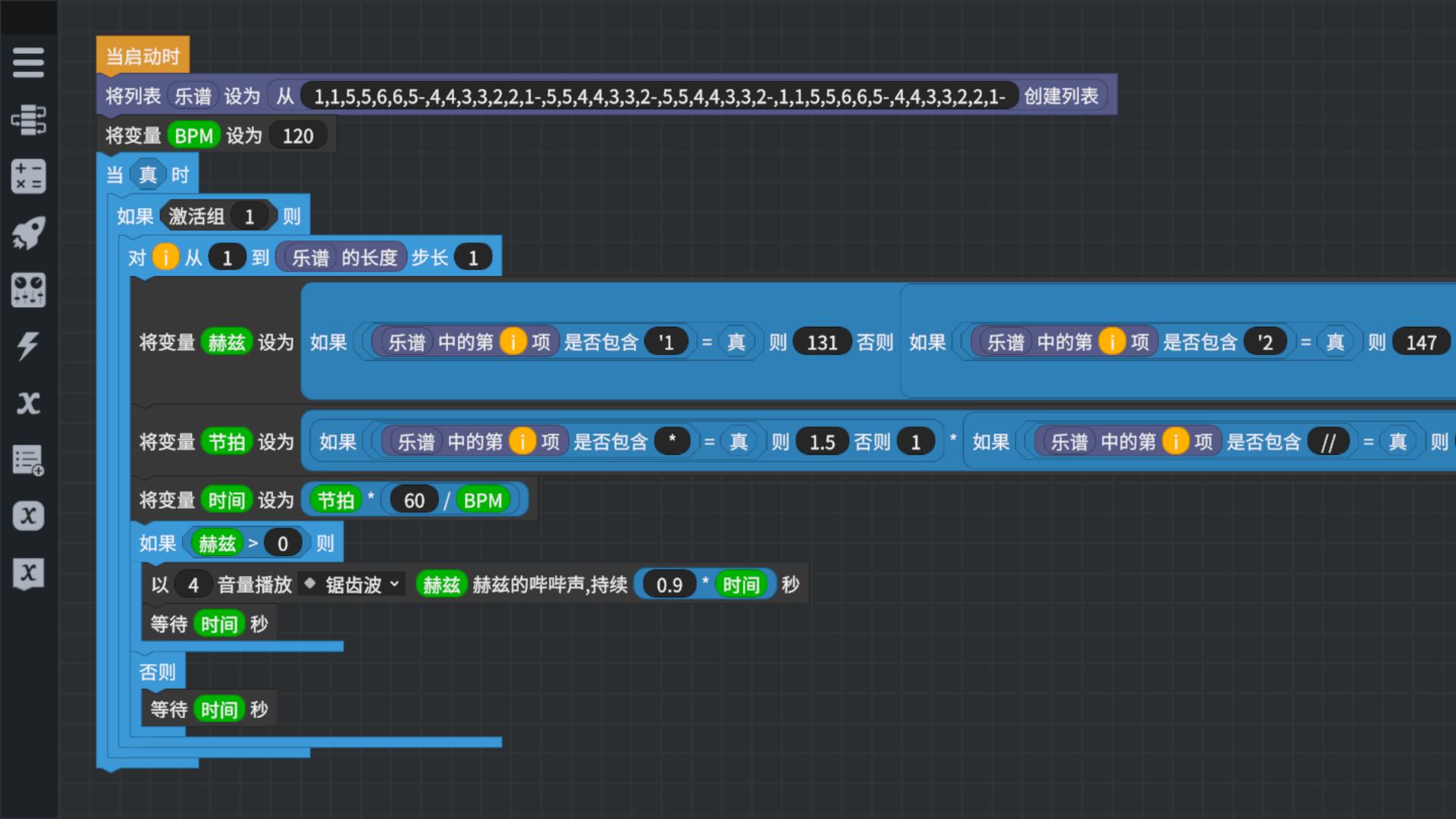Expand the 锯齿波 waveform dropdown
The image size is (1456, 819).
[352, 585]
